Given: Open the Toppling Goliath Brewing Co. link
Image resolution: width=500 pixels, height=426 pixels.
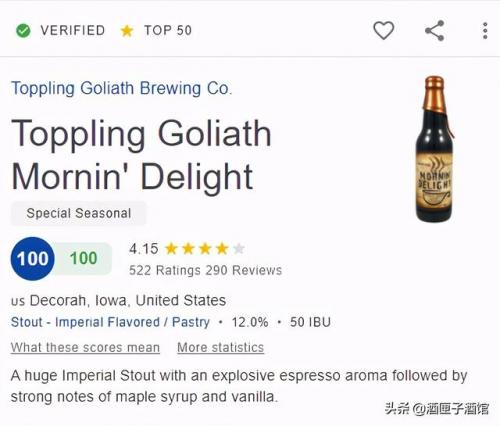Looking at the screenshot, I should click(122, 88).
